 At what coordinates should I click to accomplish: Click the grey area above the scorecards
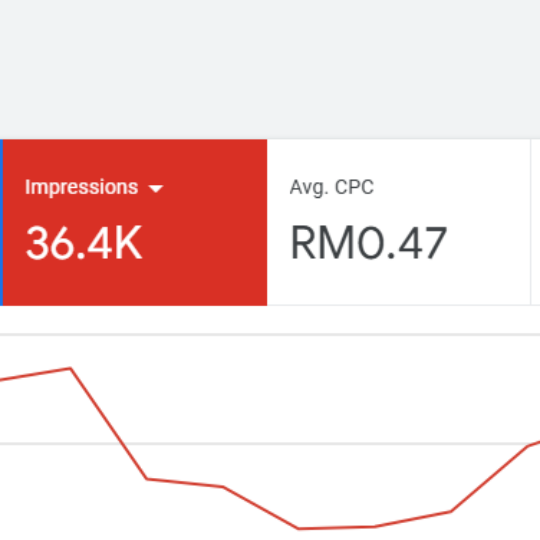270,69
